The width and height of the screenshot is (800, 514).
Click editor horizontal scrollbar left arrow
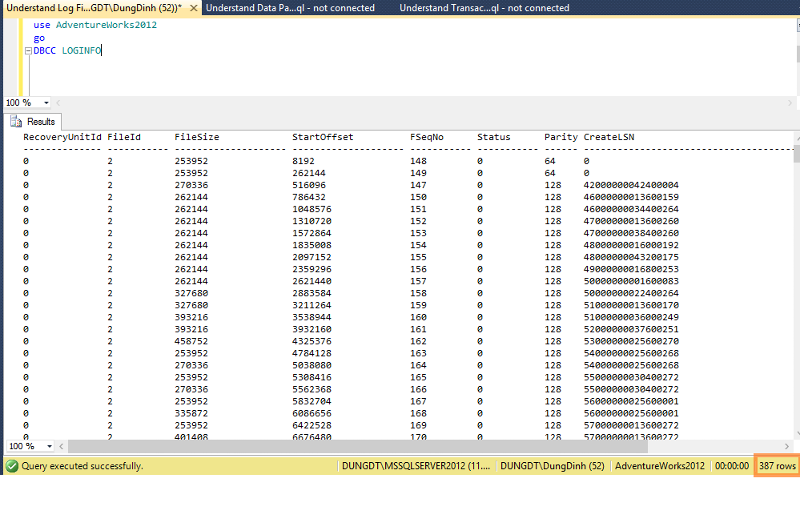point(58,103)
